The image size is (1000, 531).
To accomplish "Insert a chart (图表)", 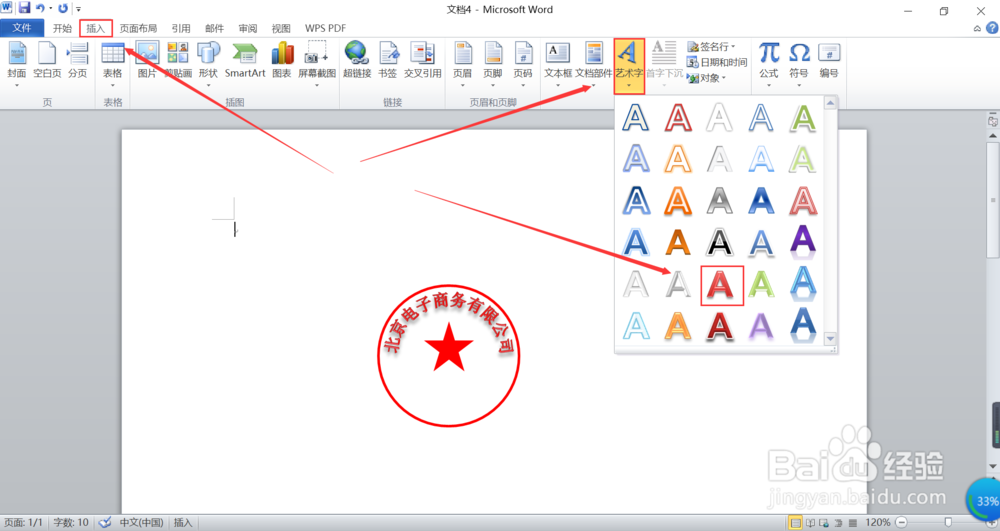I will [x=281, y=62].
